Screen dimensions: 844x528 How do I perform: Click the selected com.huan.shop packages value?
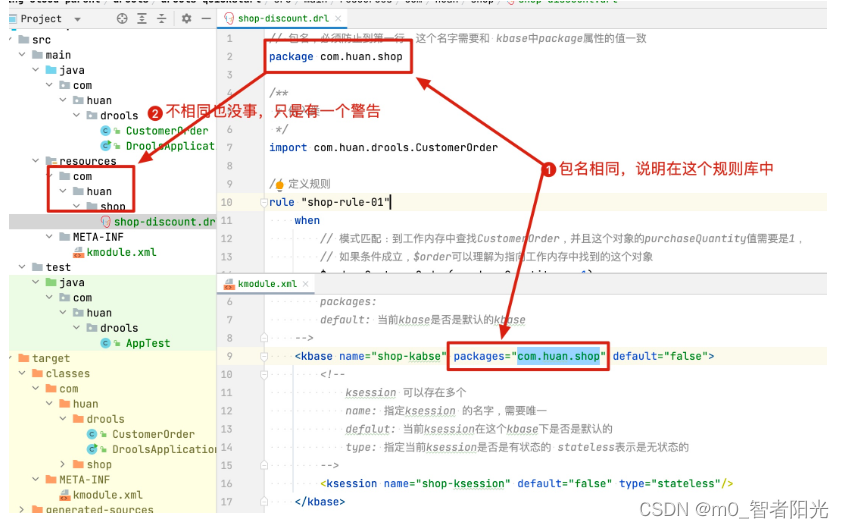point(558,356)
